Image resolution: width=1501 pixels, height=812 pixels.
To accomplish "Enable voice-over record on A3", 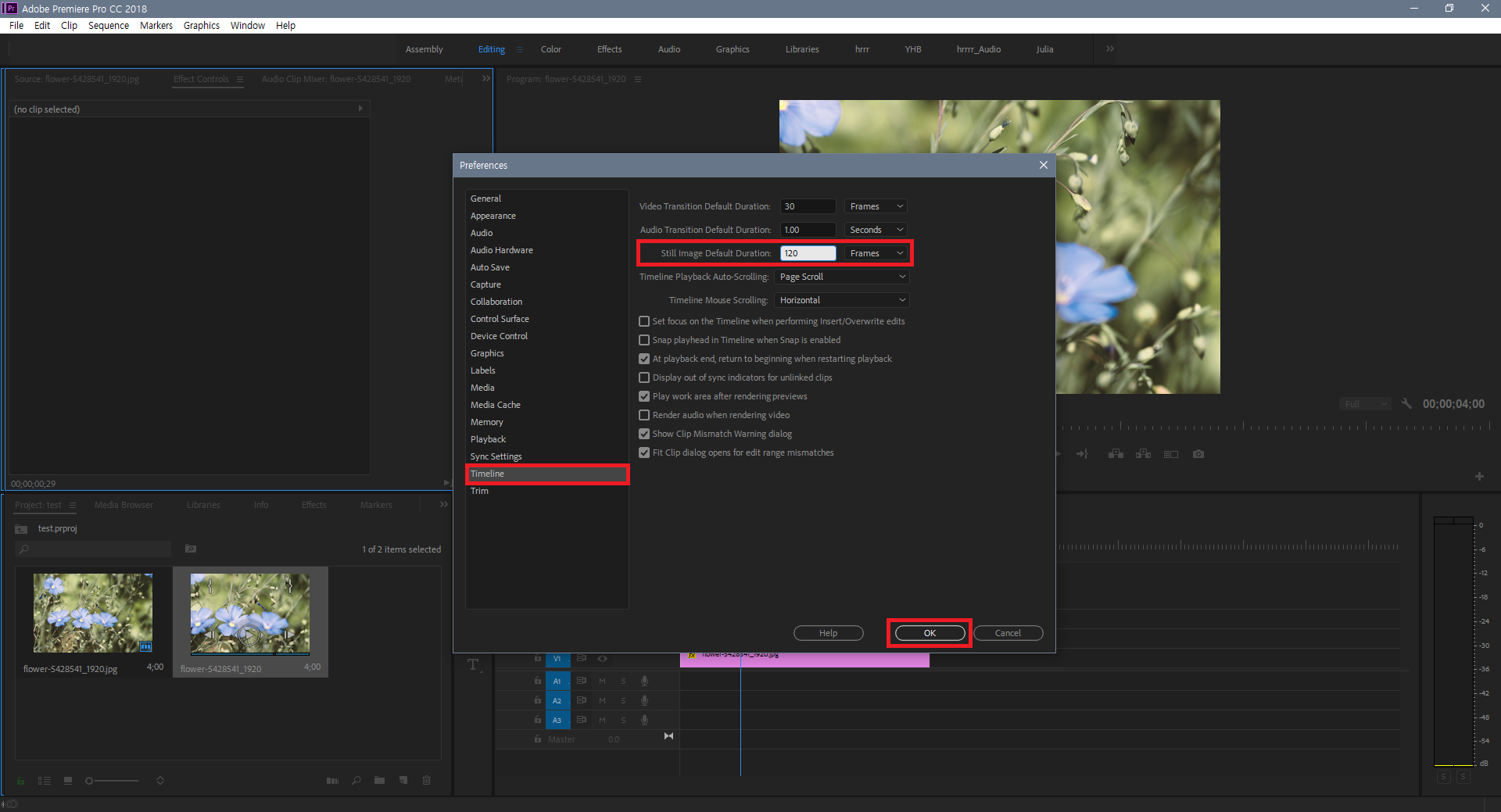I will (644, 720).
